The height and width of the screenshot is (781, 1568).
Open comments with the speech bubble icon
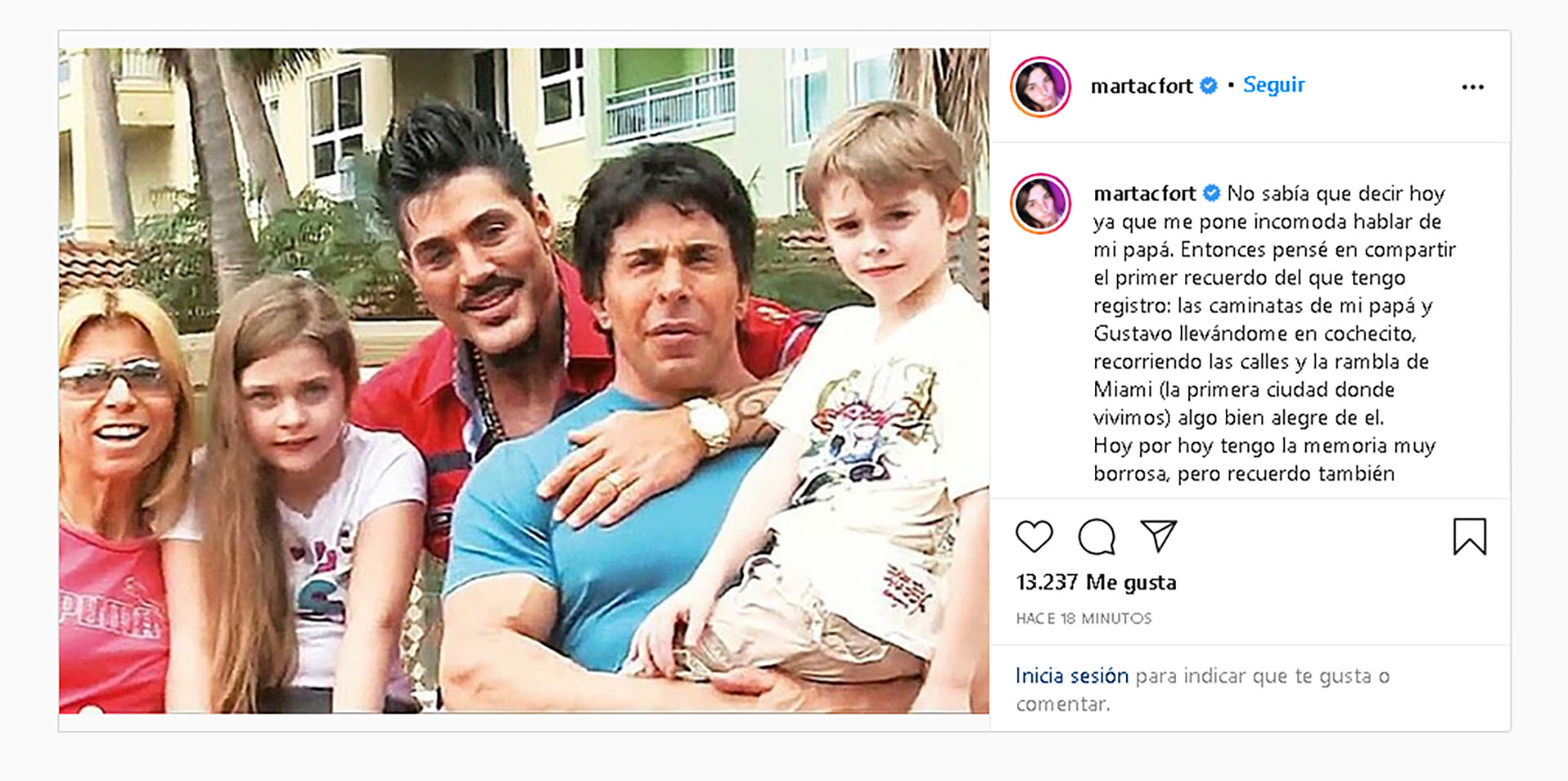click(x=1096, y=537)
